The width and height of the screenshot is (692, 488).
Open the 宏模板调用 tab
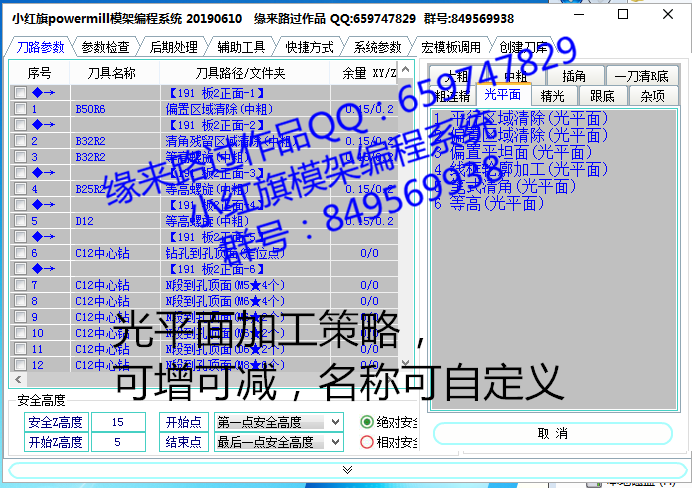451,47
